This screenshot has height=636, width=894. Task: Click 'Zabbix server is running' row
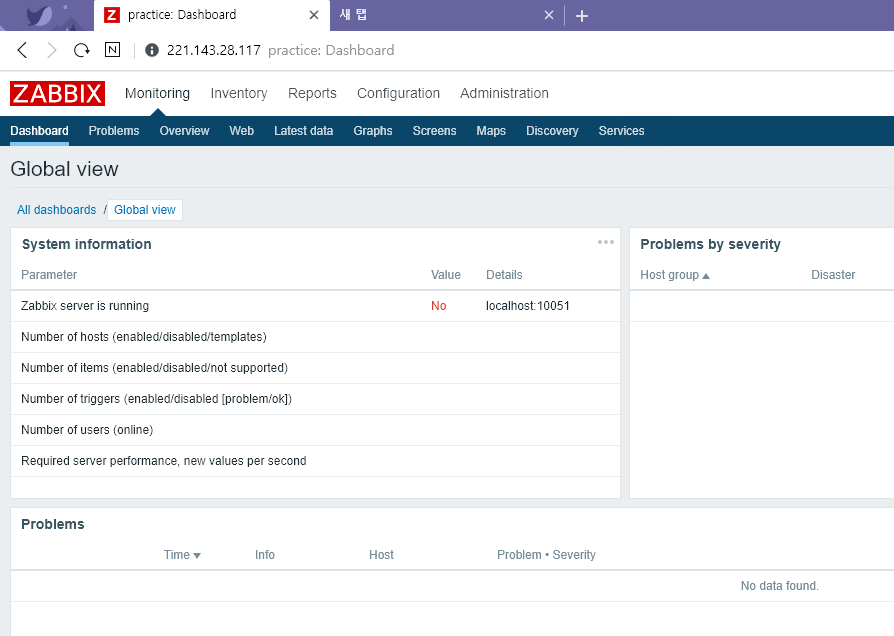315,306
